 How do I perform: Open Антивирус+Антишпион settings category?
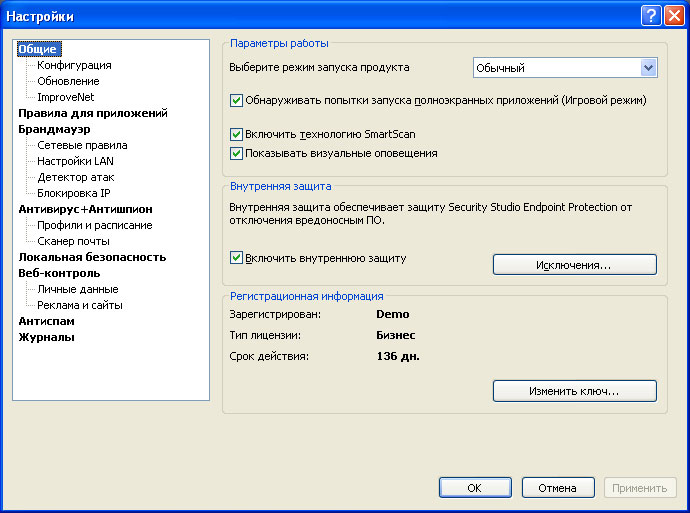[84, 209]
